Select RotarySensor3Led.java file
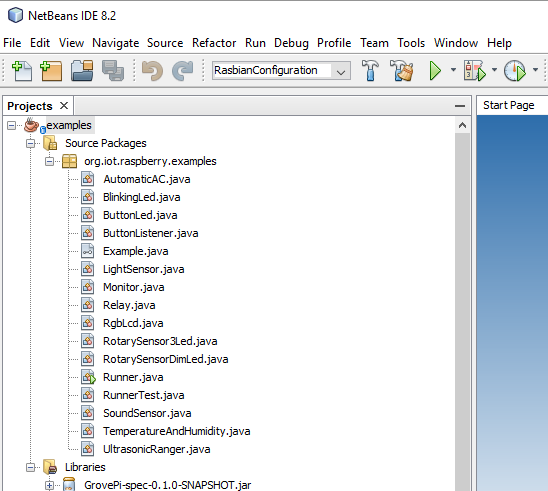Image resolution: width=548 pixels, height=491 pixels. 160,341
